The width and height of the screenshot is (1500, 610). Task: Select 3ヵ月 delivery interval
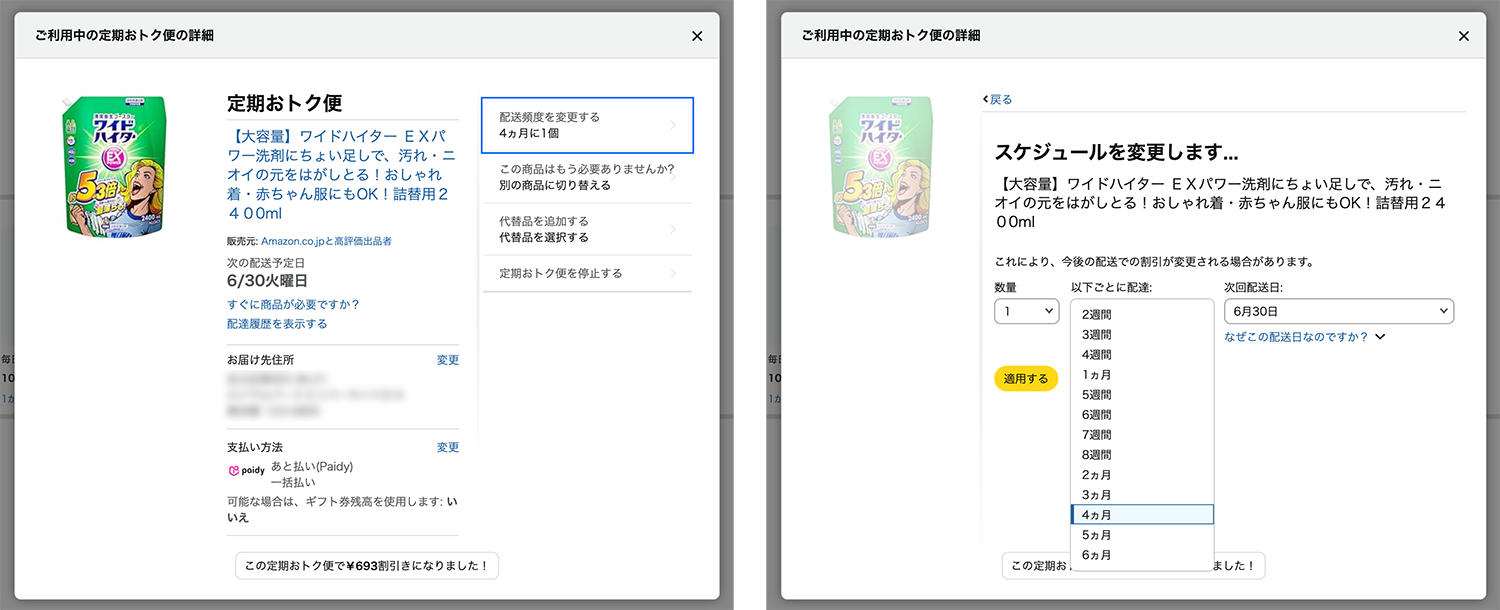tap(1142, 494)
